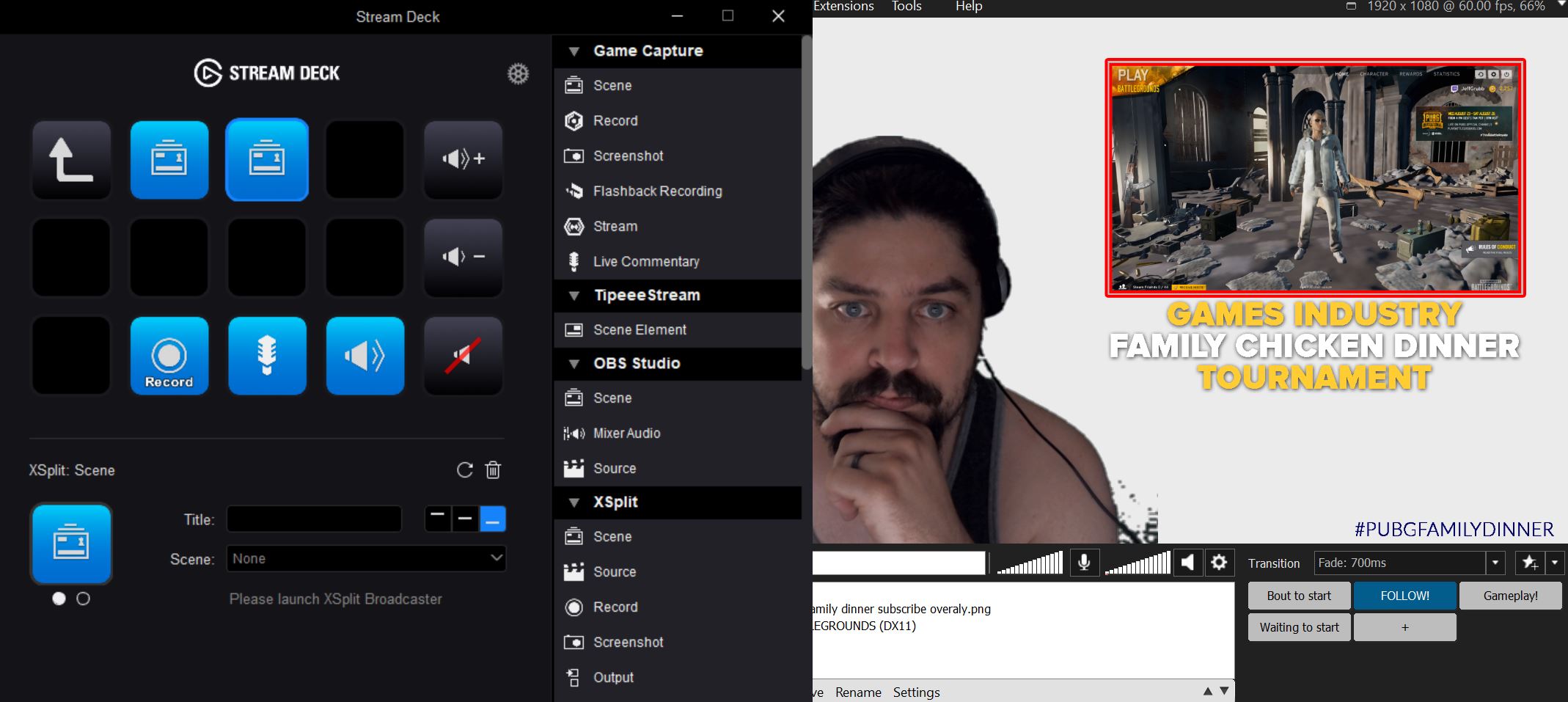Open the Tools menu in XSplit

(906, 6)
